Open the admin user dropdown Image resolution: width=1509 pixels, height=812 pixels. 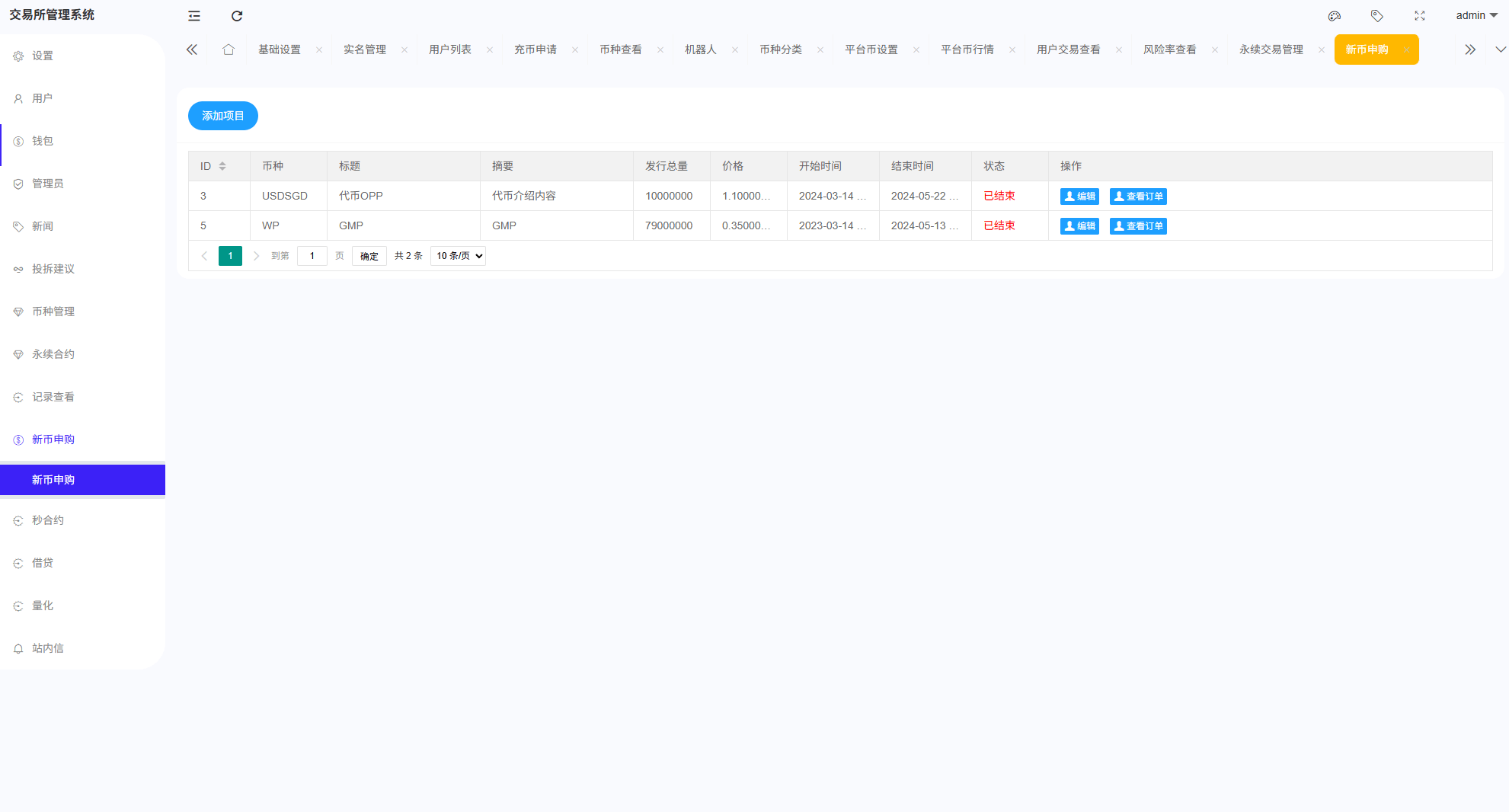pos(1475,16)
